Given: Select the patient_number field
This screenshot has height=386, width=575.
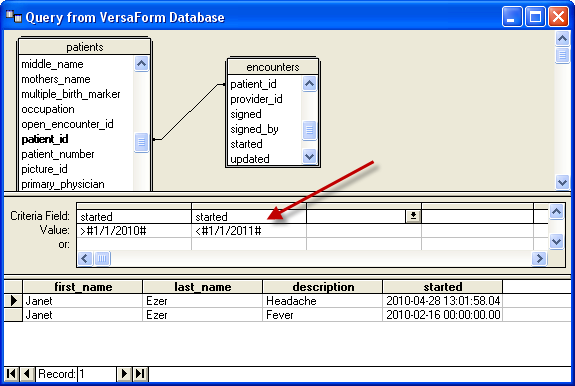Looking at the screenshot, I should tap(58, 154).
